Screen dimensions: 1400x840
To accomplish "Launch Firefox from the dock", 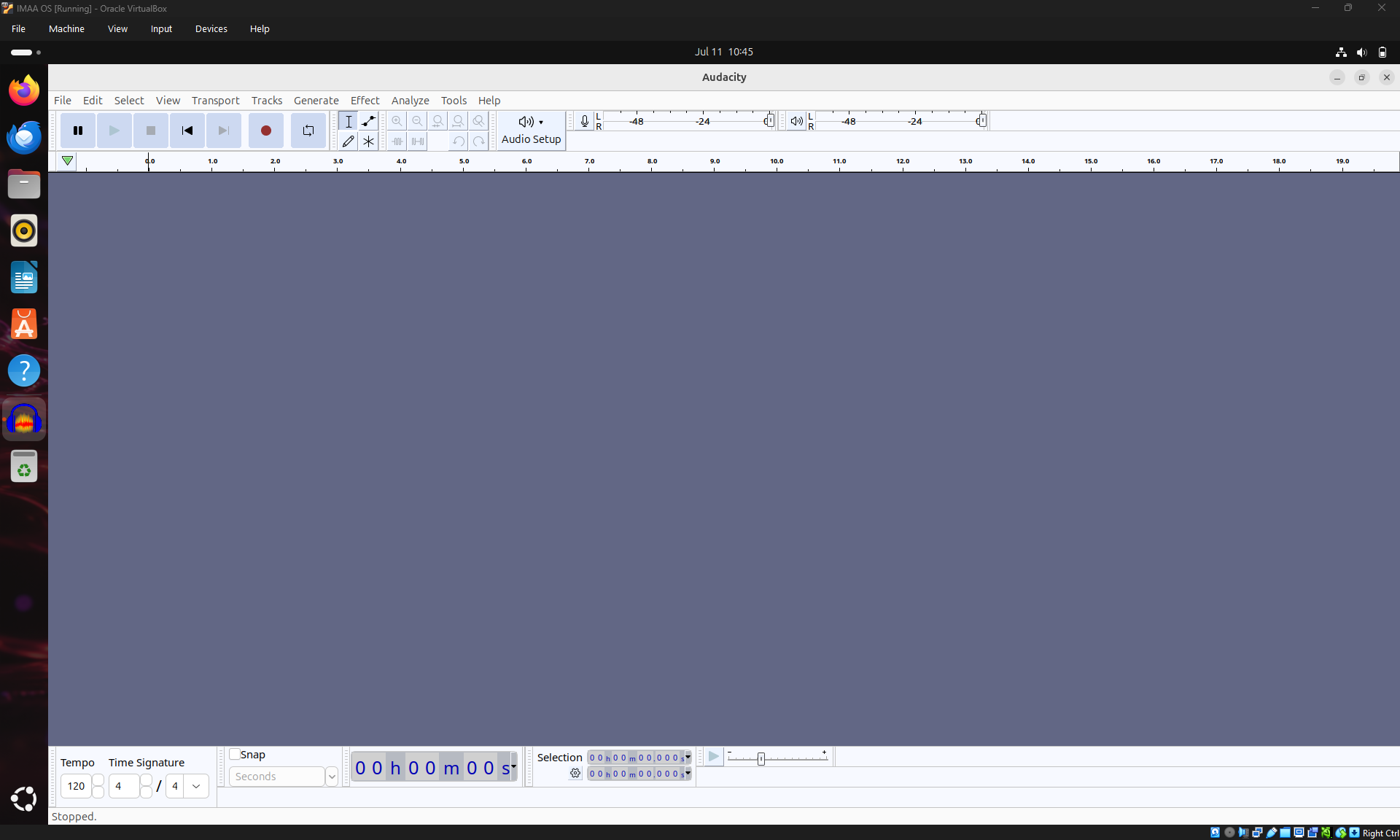I will click(x=24, y=90).
